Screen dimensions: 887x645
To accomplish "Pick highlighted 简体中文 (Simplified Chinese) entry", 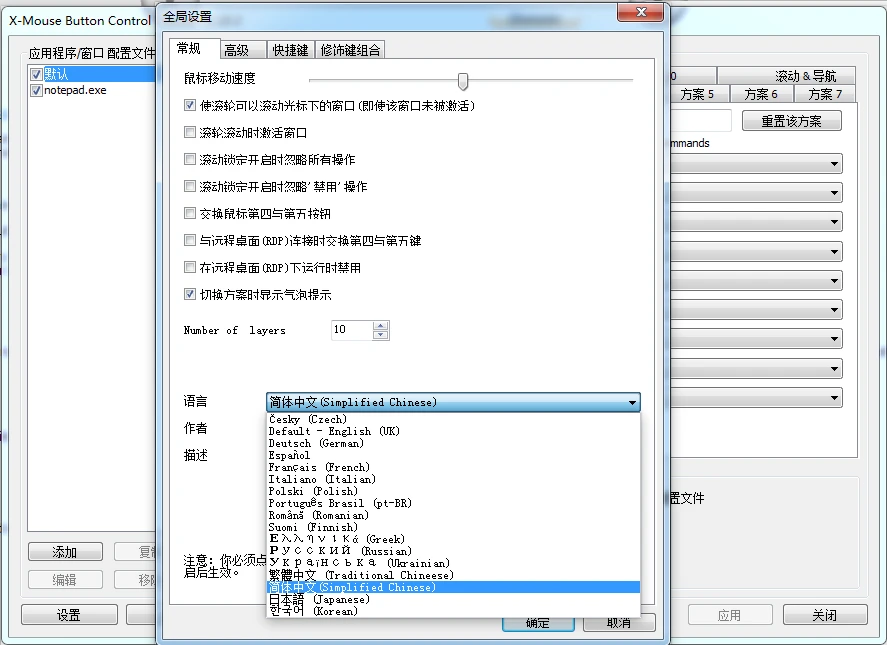I will tap(453, 587).
